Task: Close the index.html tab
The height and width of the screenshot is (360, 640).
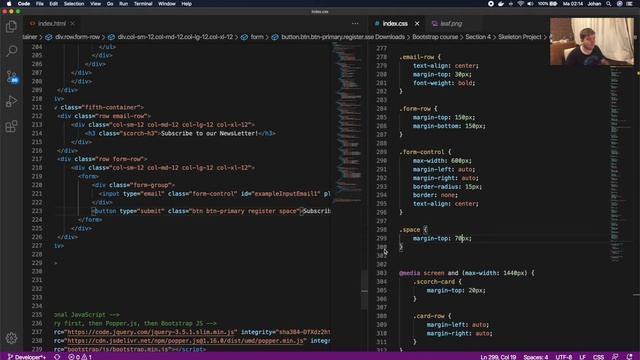Action: click(72, 24)
